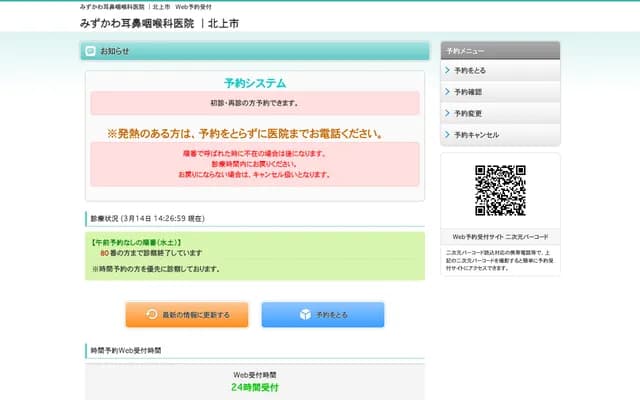Click the 時間予約Web受付時間 section header
The image size is (640, 400).
point(126,351)
